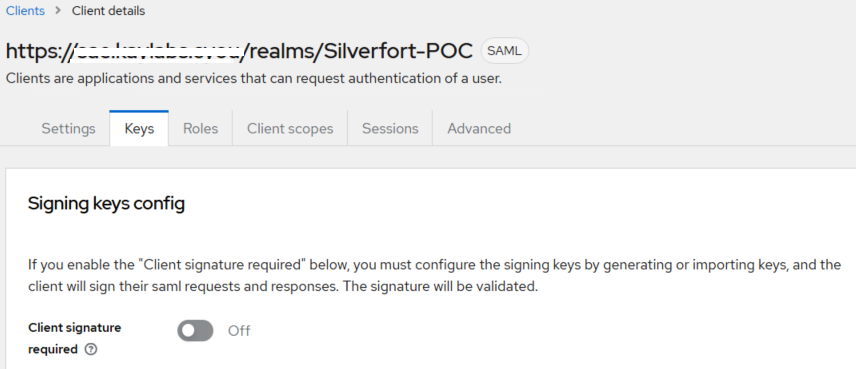Open the Client scopes tab
The image size is (856, 369).
pyautogui.click(x=290, y=129)
